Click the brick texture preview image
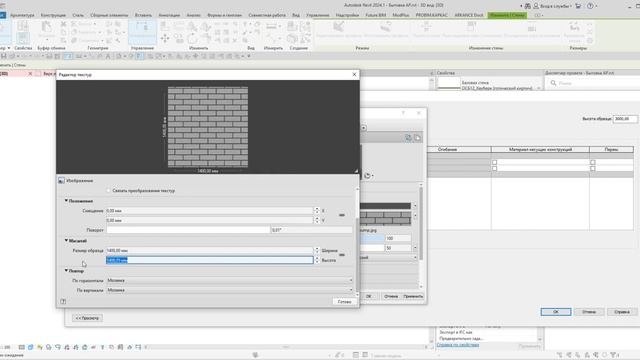 pos(208,127)
